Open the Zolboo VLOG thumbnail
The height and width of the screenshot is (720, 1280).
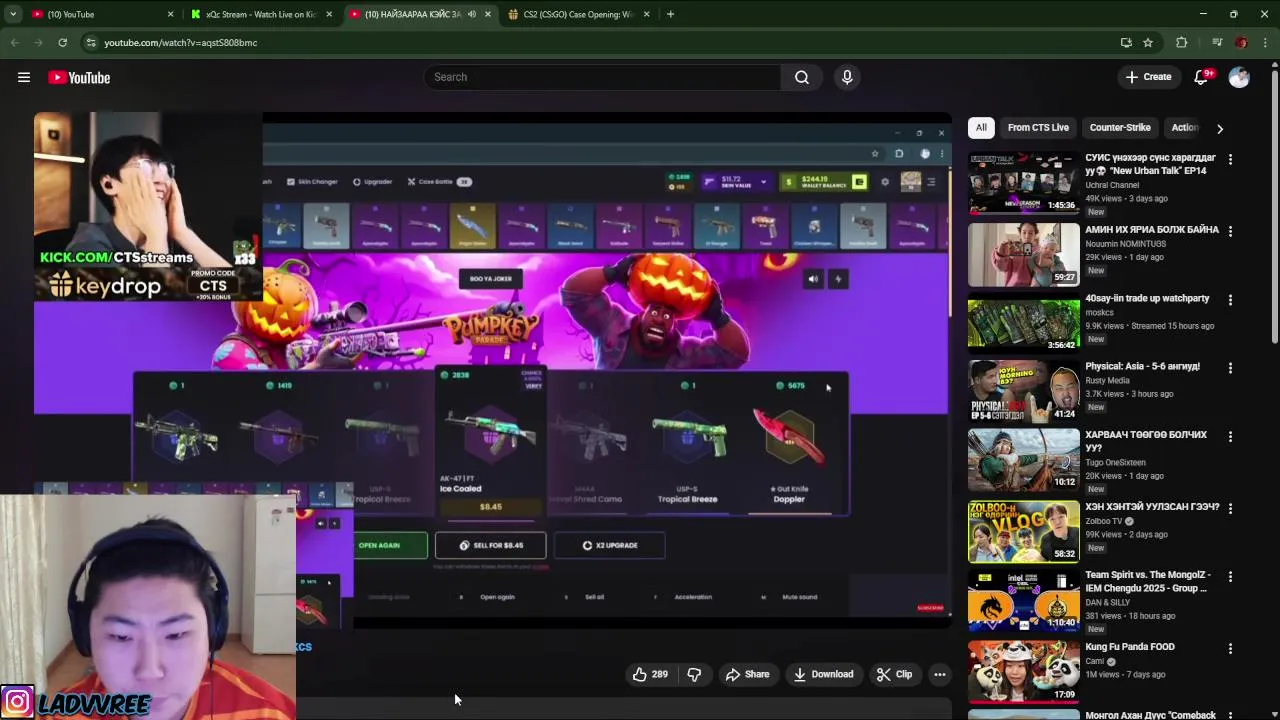1023,531
